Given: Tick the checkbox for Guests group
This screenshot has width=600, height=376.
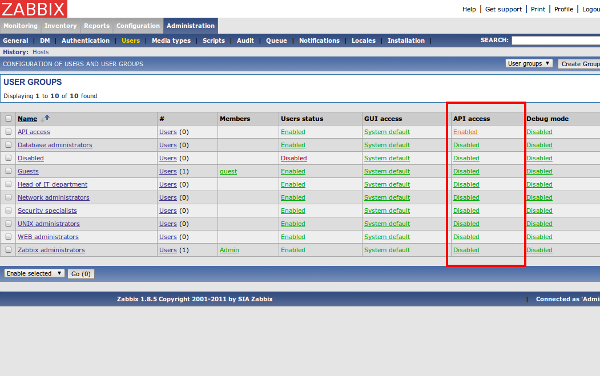Looking at the screenshot, I should tap(8, 171).
